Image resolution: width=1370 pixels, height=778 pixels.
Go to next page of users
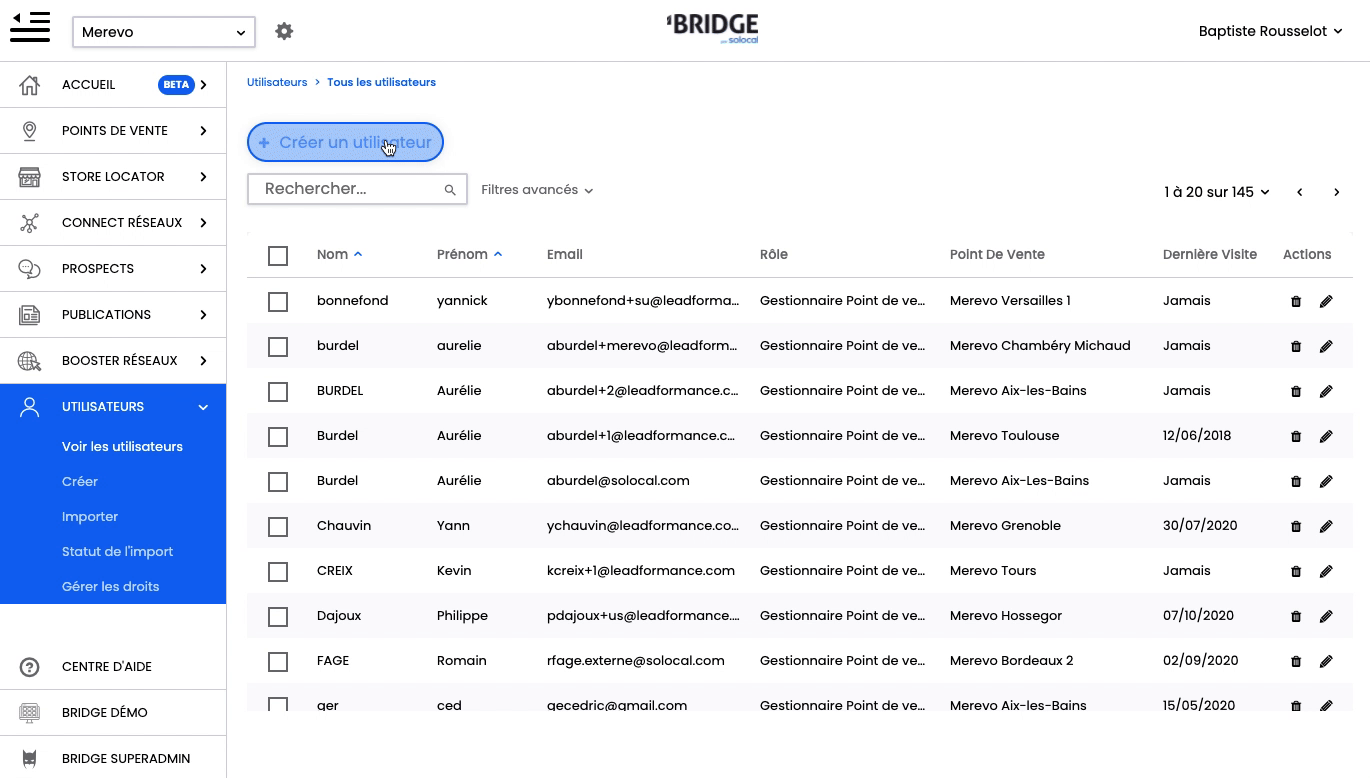point(1336,192)
